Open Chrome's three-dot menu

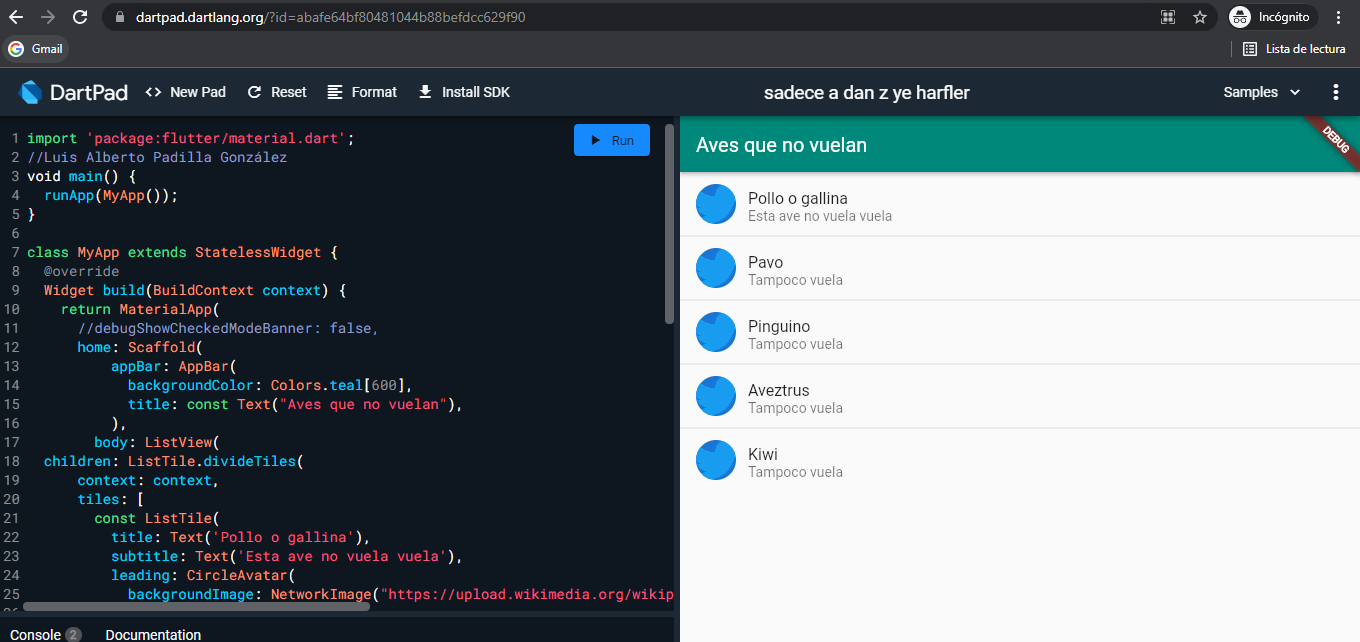(1339, 16)
